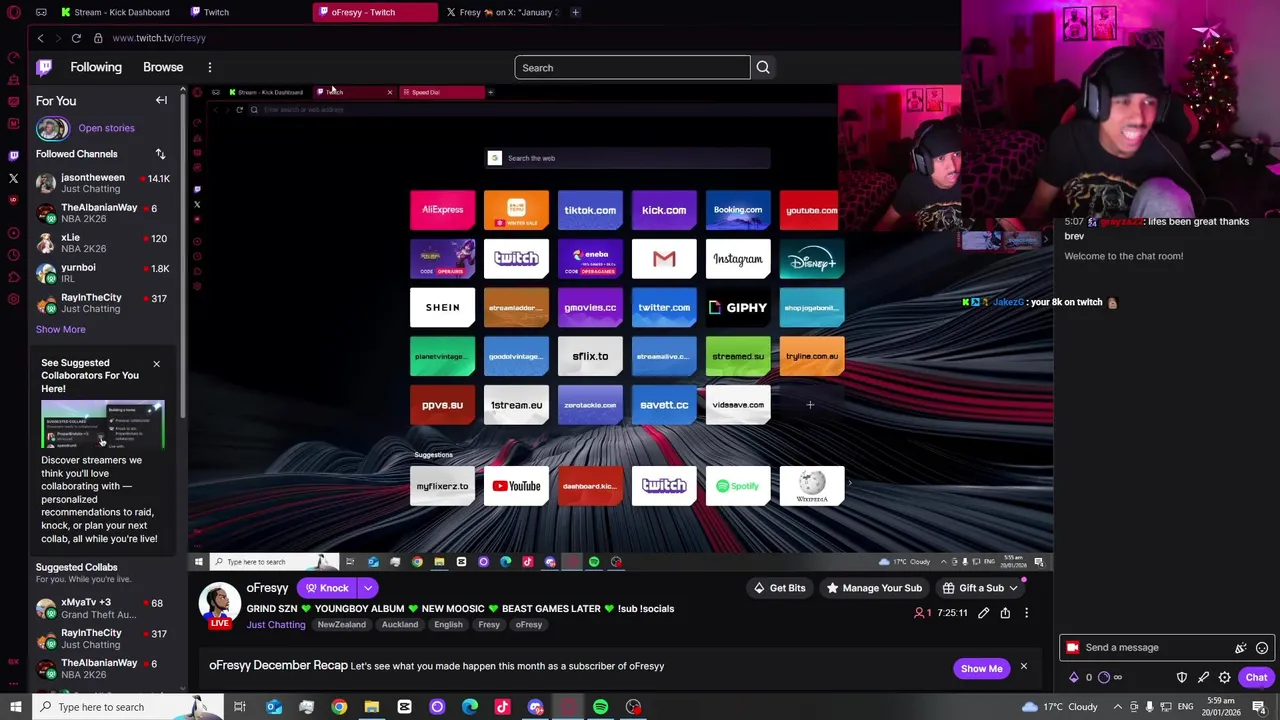
Task: Open X panel in Opera sidebar
Action: click(13, 178)
